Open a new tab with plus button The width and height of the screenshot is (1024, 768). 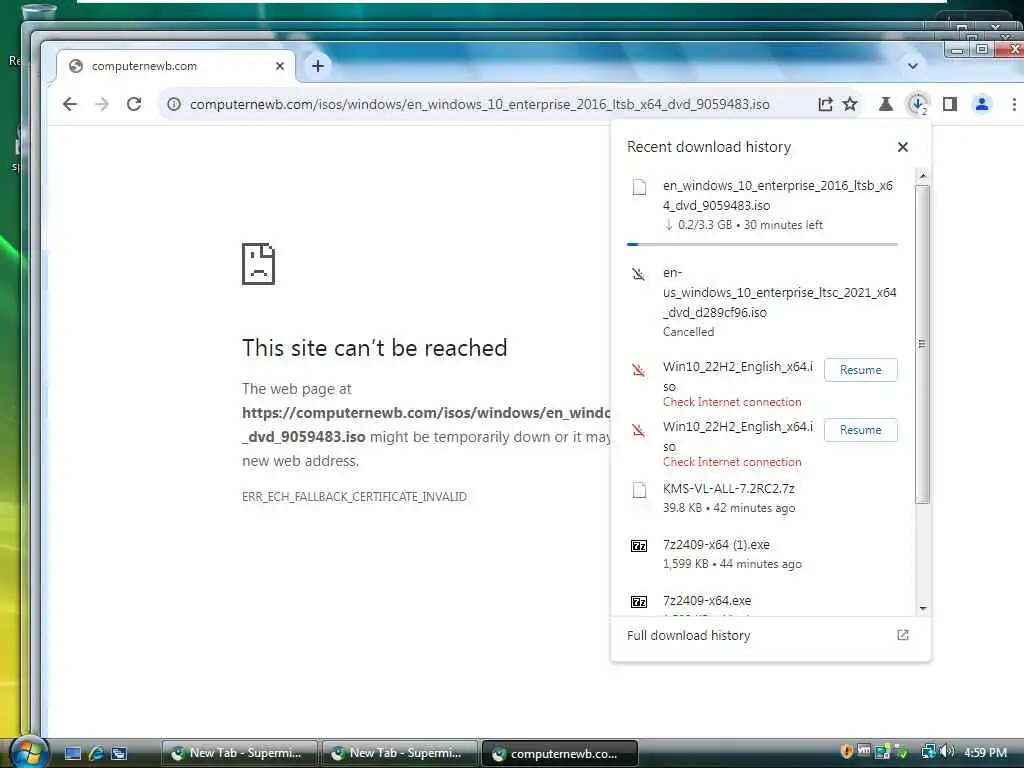318,66
